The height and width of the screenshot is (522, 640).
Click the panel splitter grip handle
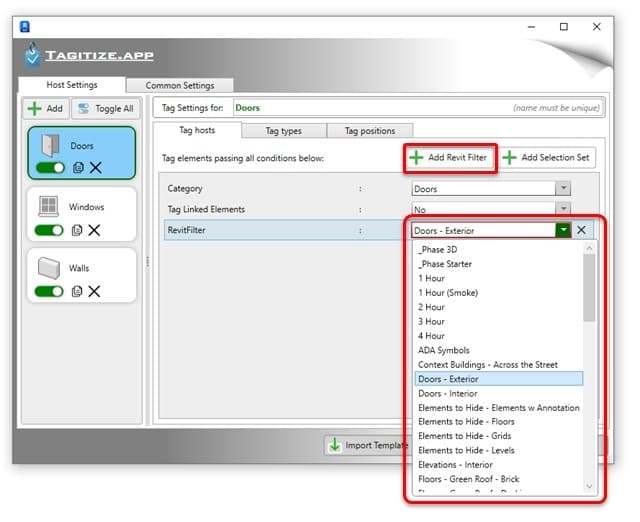point(147,262)
